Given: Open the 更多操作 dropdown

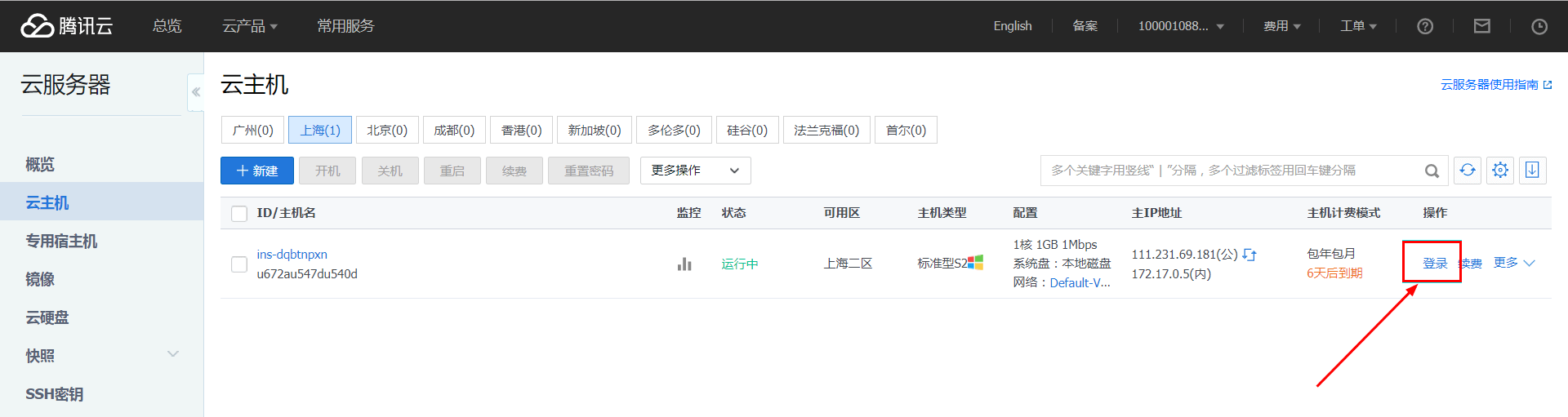Looking at the screenshot, I should tap(696, 171).
